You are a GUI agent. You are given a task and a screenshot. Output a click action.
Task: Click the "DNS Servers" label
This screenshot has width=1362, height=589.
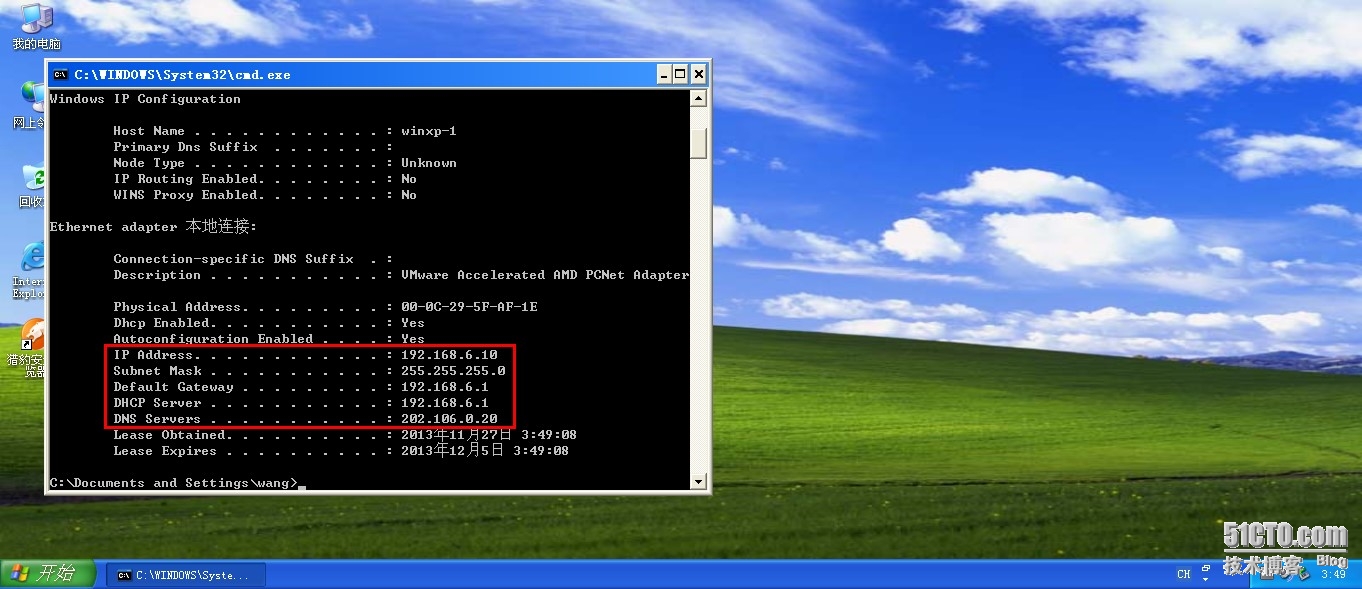click(157, 419)
